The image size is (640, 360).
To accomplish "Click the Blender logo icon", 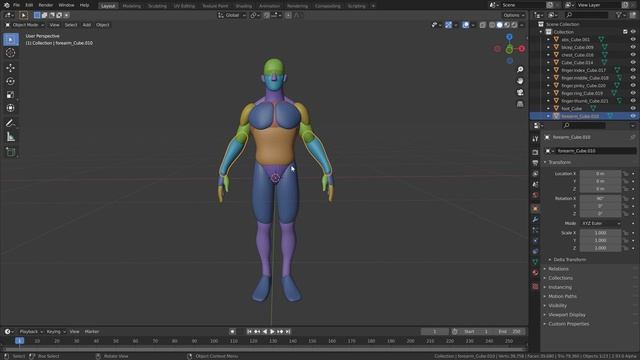I will 7,5.
